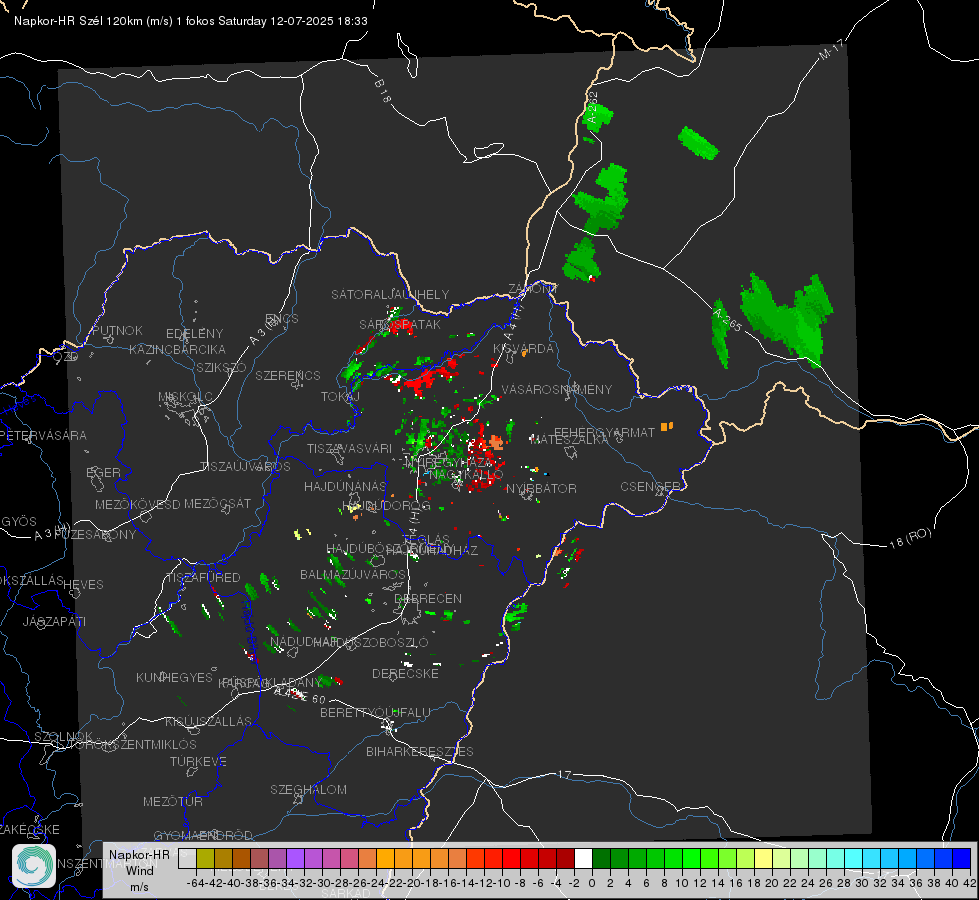Click the SZEGHALOM label
This screenshot has width=979, height=900.
[308, 790]
